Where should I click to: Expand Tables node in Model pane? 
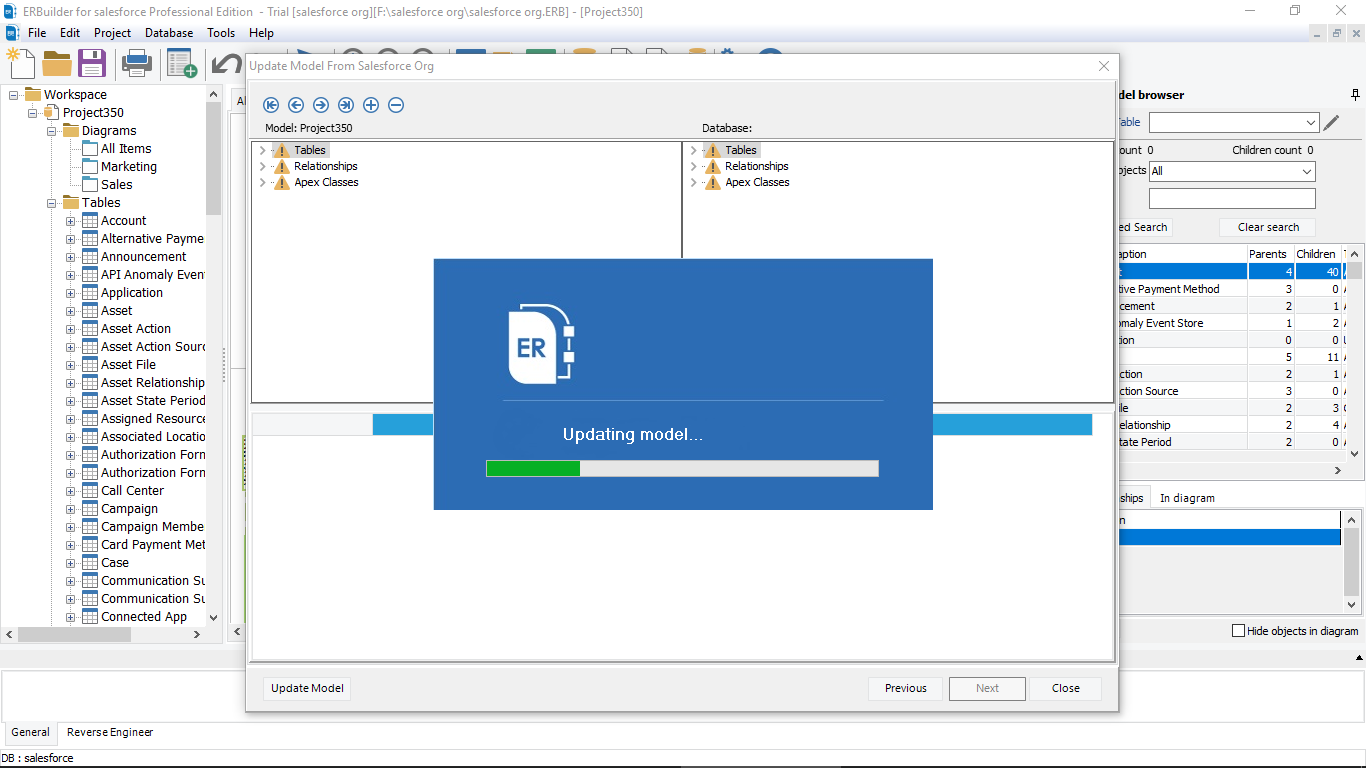(262, 151)
